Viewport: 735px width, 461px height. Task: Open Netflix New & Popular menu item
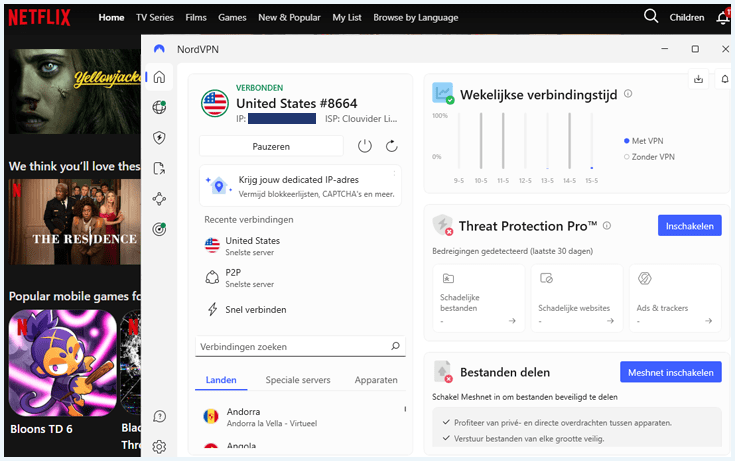point(289,17)
